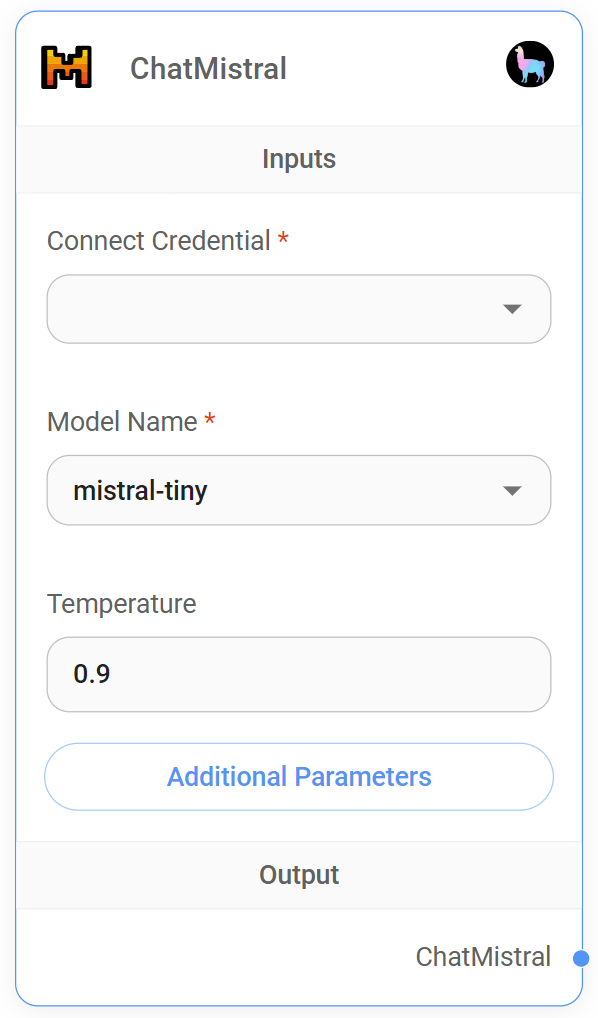Click the dropdown chevron on Connect Credential

pos(513,309)
